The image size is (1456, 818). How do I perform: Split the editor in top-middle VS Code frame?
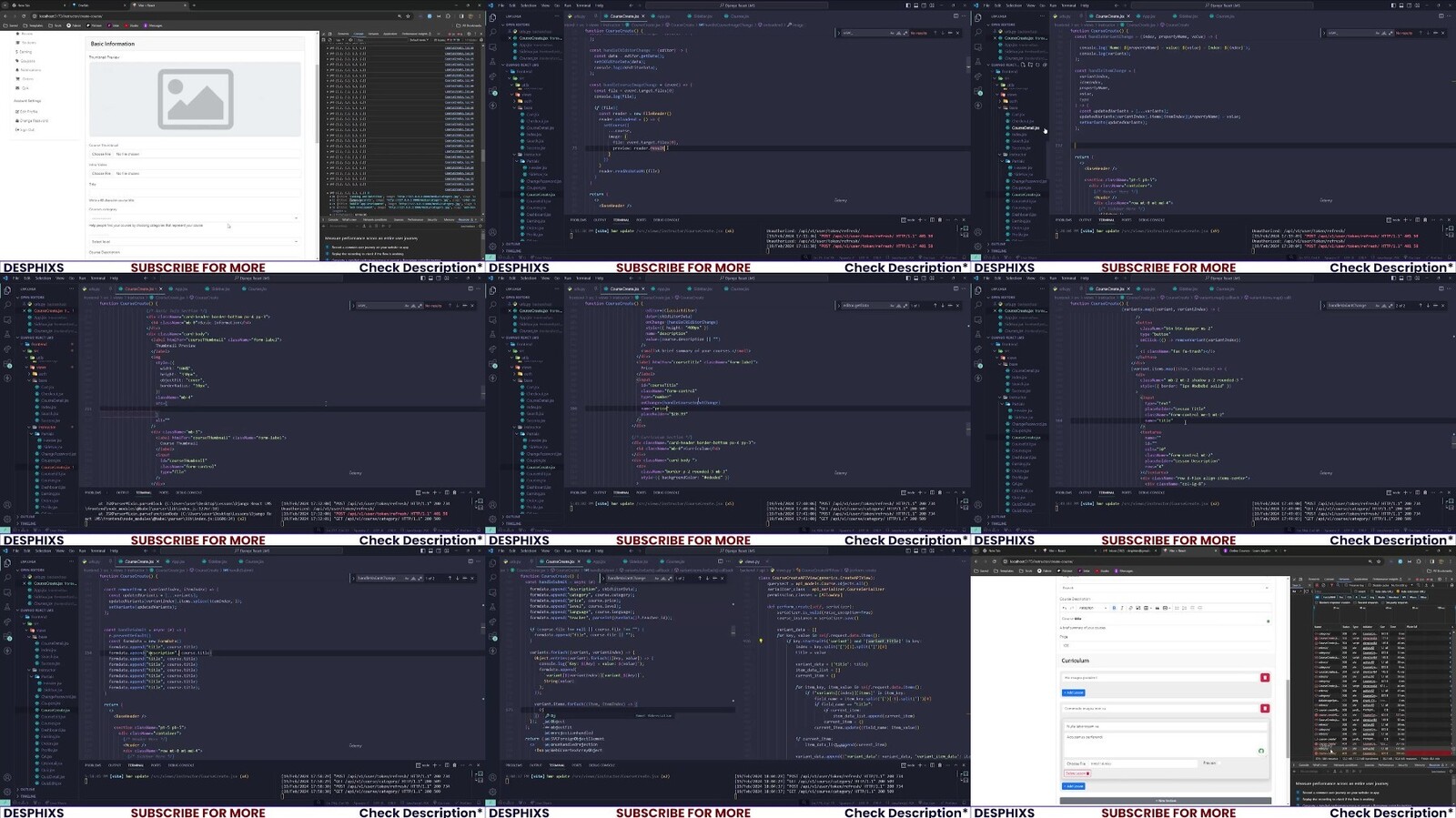[x=955, y=16]
